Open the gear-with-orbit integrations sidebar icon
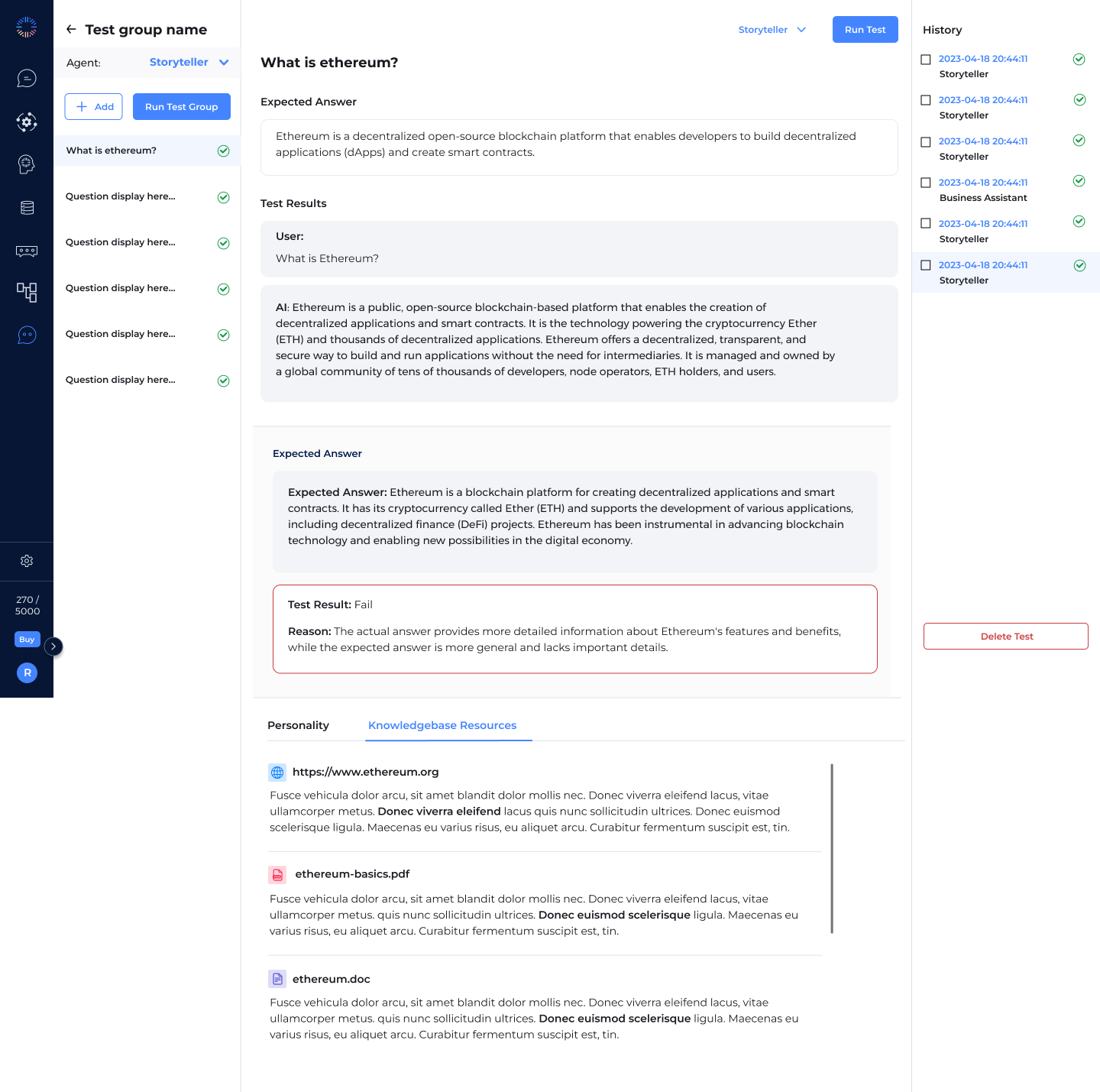The width and height of the screenshot is (1100, 1092). point(27,122)
